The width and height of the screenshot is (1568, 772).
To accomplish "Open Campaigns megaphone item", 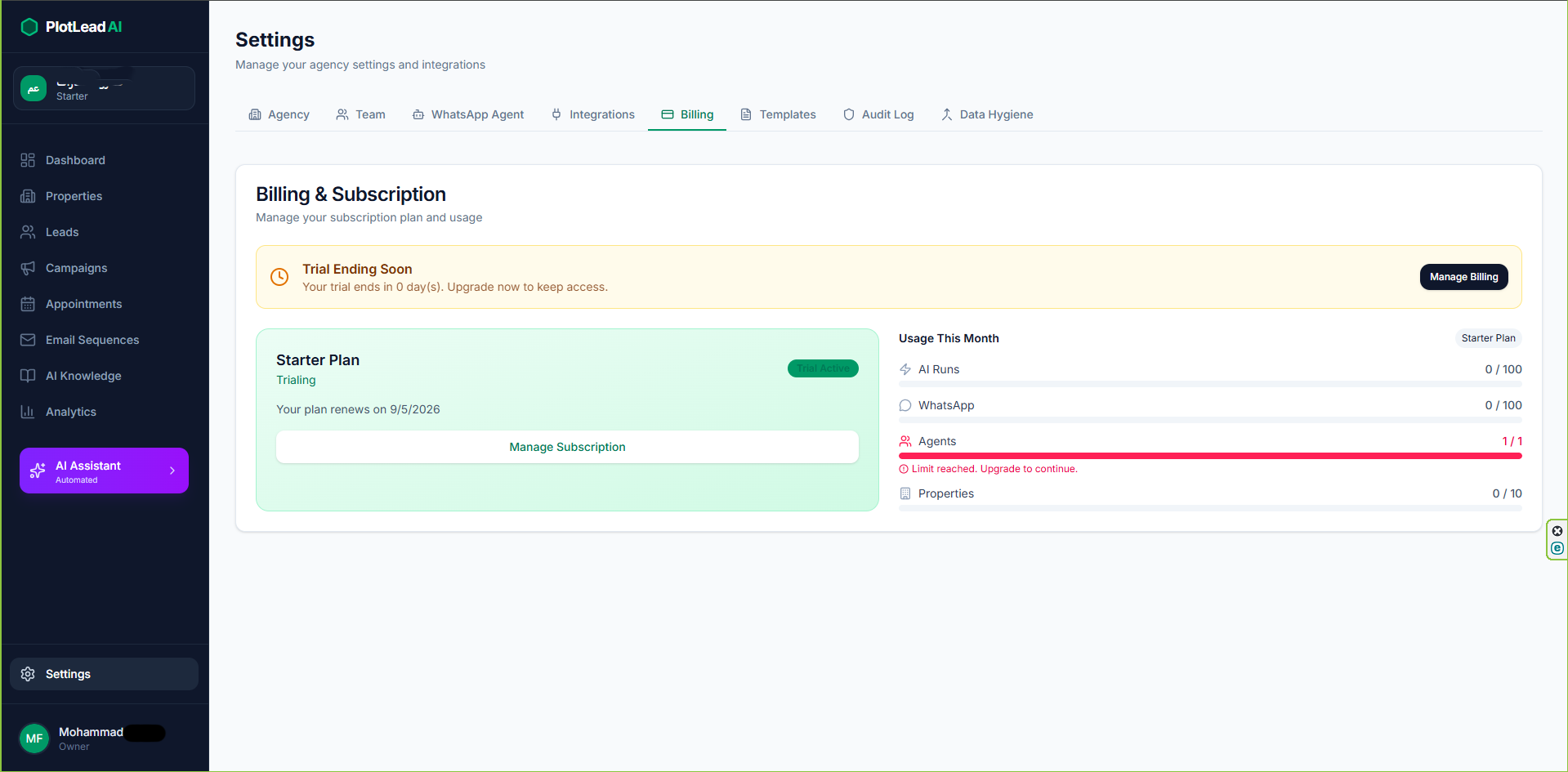I will [104, 268].
